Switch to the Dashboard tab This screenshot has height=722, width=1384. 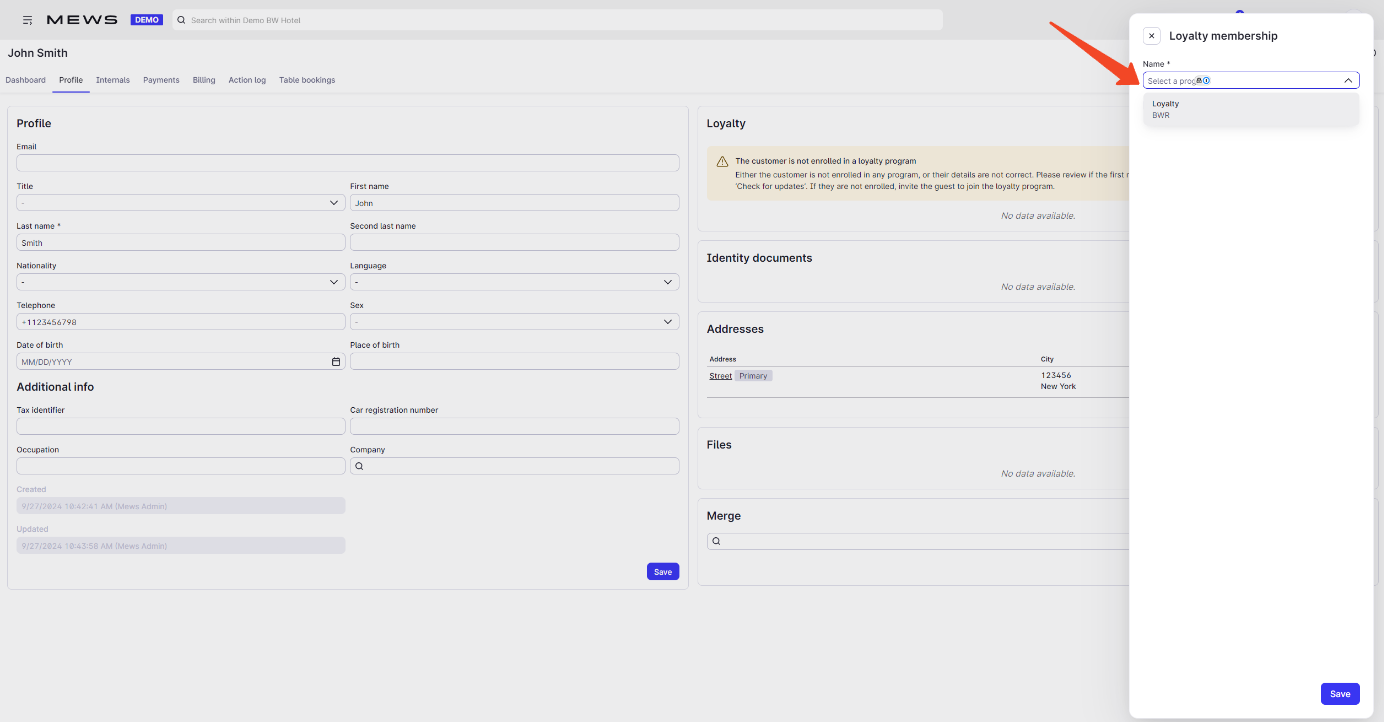tap(23, 80)
